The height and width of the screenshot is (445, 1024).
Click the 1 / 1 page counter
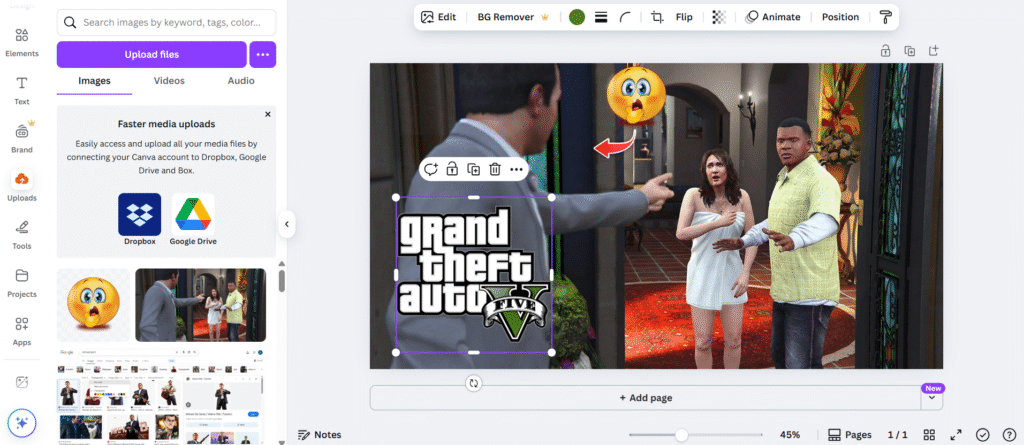[898, 435]
